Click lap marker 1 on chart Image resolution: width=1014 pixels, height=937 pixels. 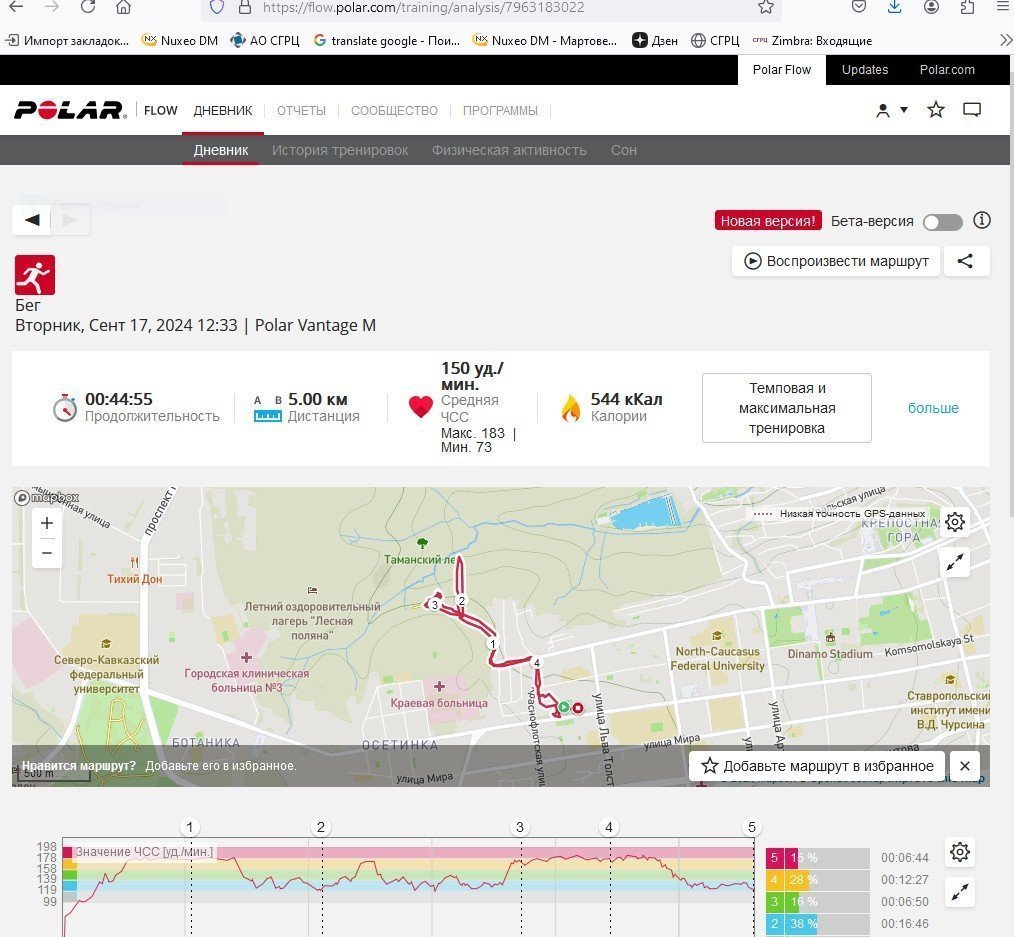pos(189,826)
